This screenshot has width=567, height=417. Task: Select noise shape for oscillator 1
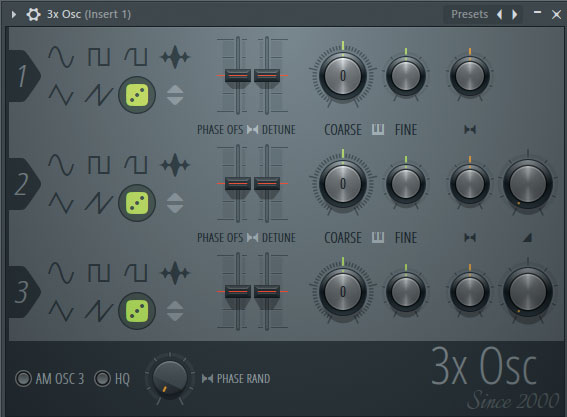pos(175,57)
